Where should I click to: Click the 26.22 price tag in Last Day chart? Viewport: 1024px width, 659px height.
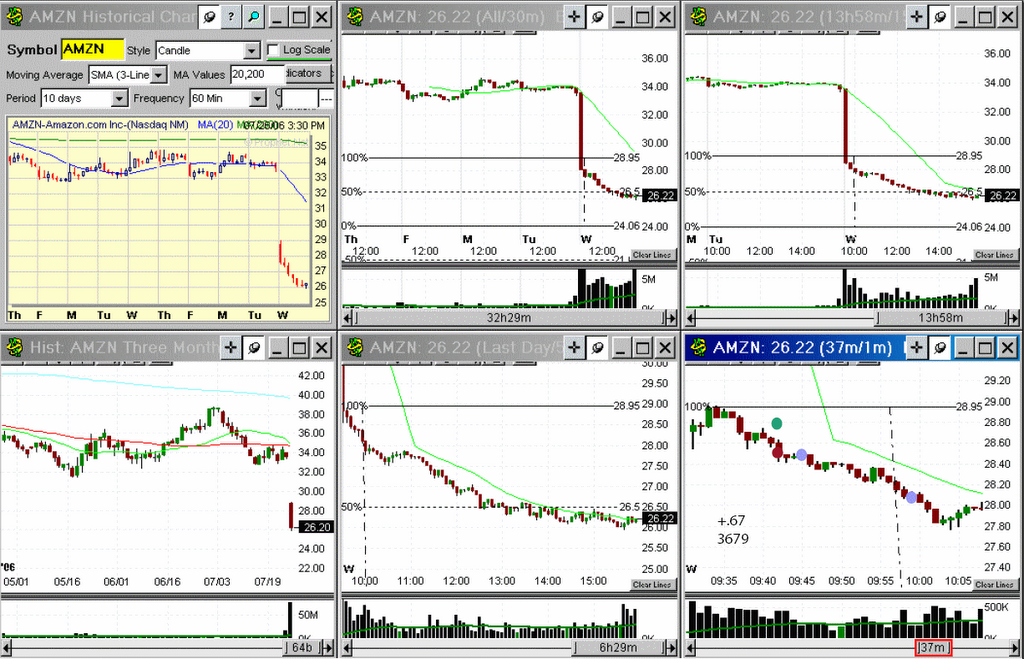(x=660, y=519)
